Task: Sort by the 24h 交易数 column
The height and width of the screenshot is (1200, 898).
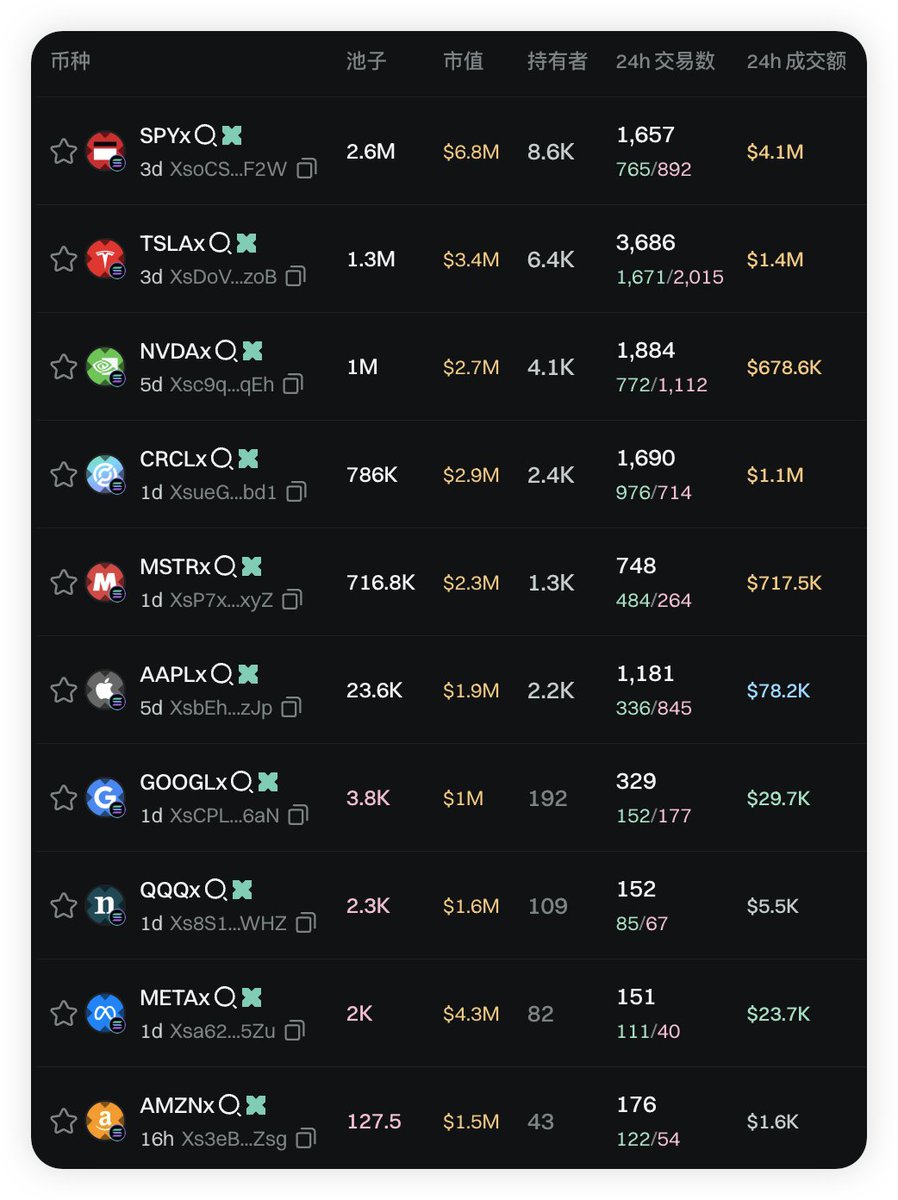Action: pos(665,61)
